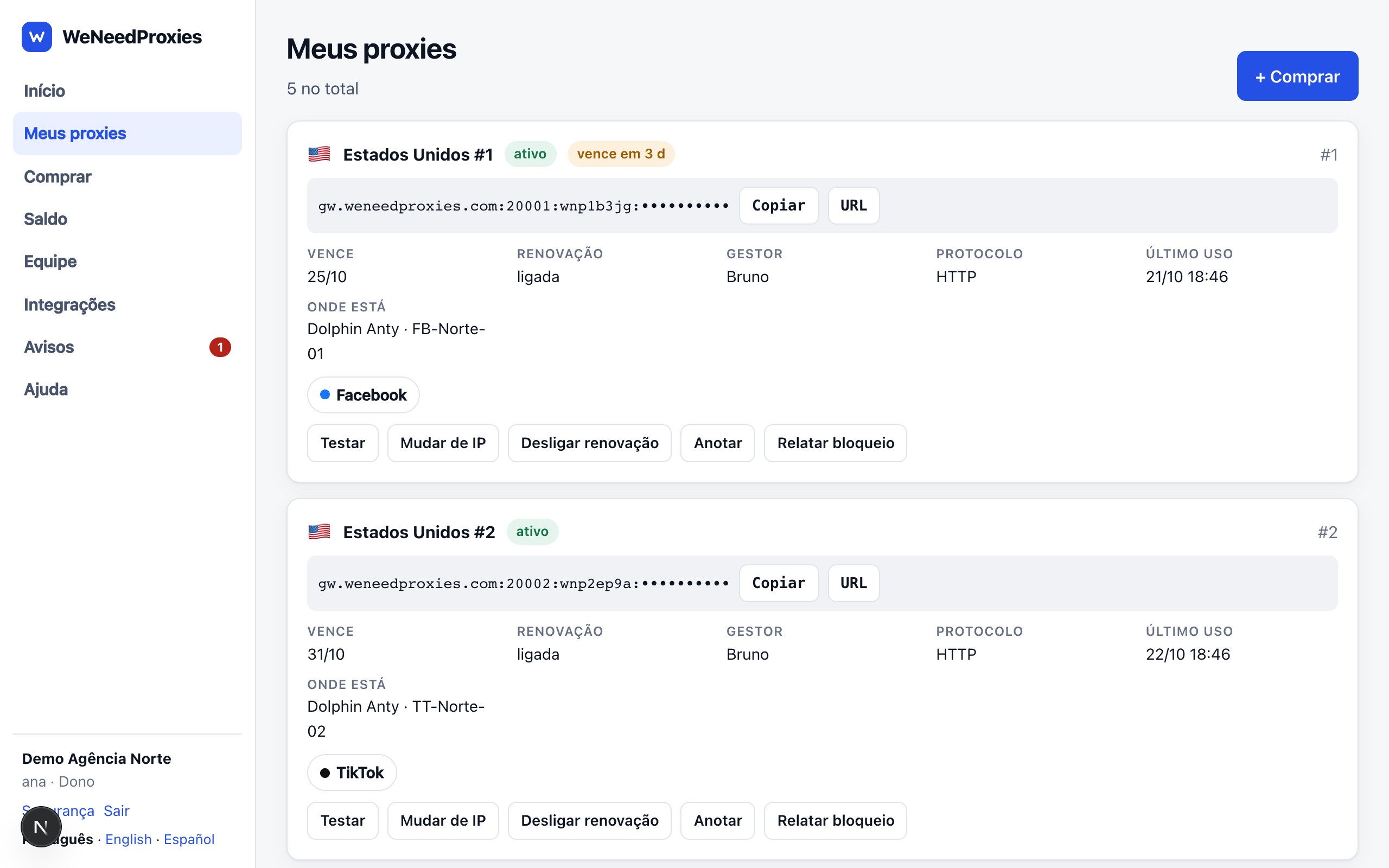Click the 'Dolphin Anty · TT-Norte-02' text
The image size is (1389, 868).
tap(396, 719)
